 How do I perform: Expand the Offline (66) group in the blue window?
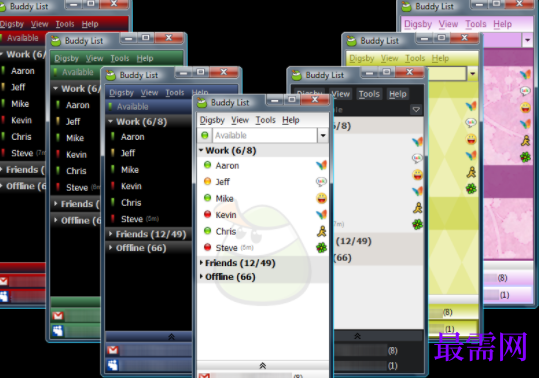(x=110, y=248)
